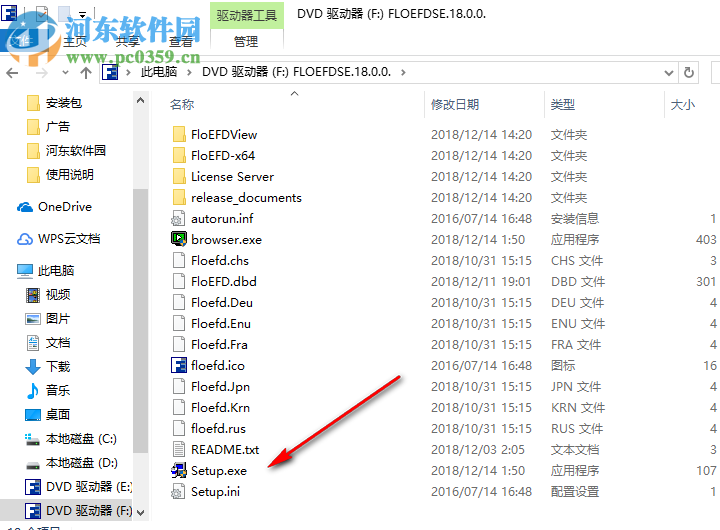This screenshot has width=720, height=530.
Task: Select the autorun.inf file icon
Action: (x=178, y=219)
